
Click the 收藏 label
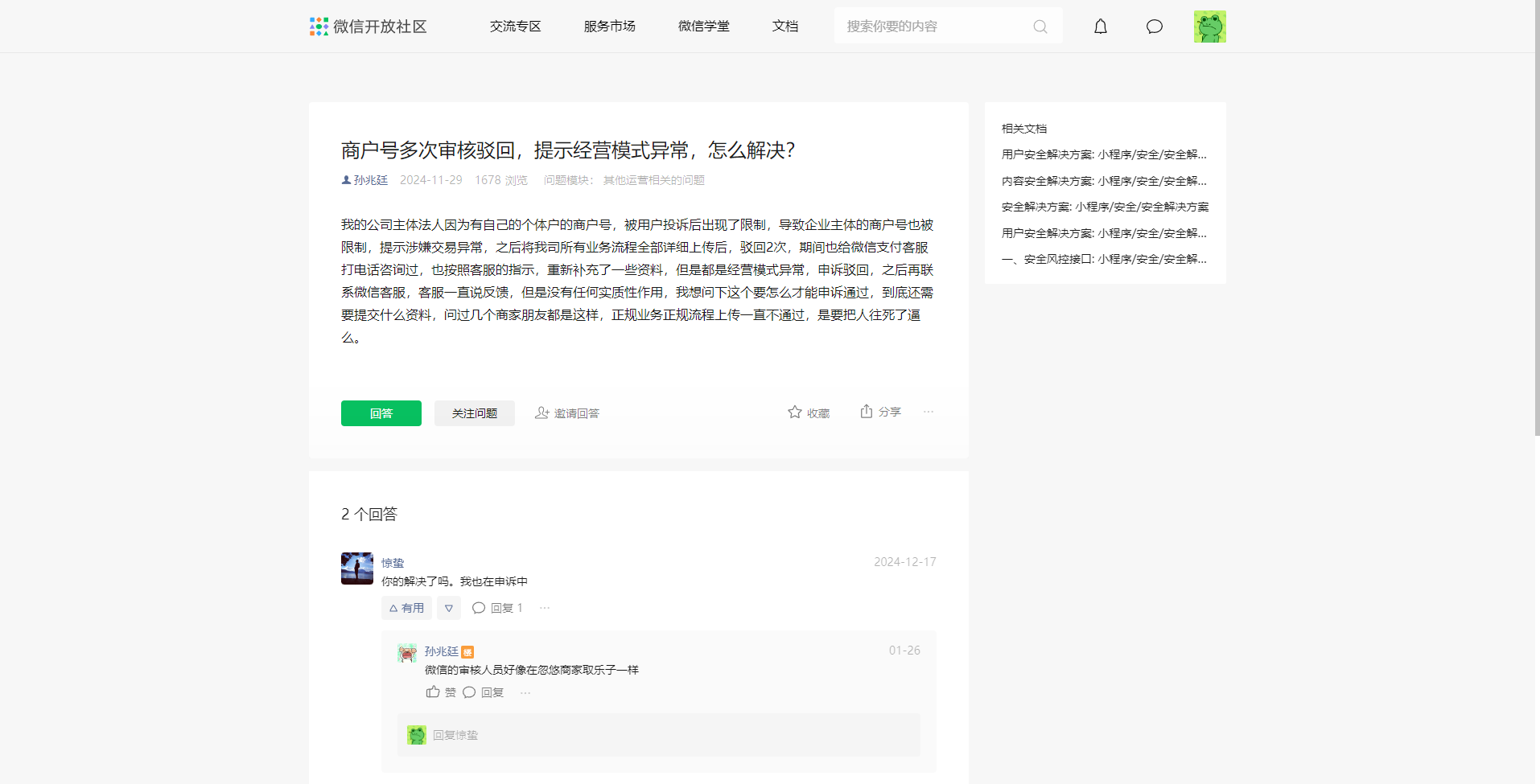pos(818,413)
